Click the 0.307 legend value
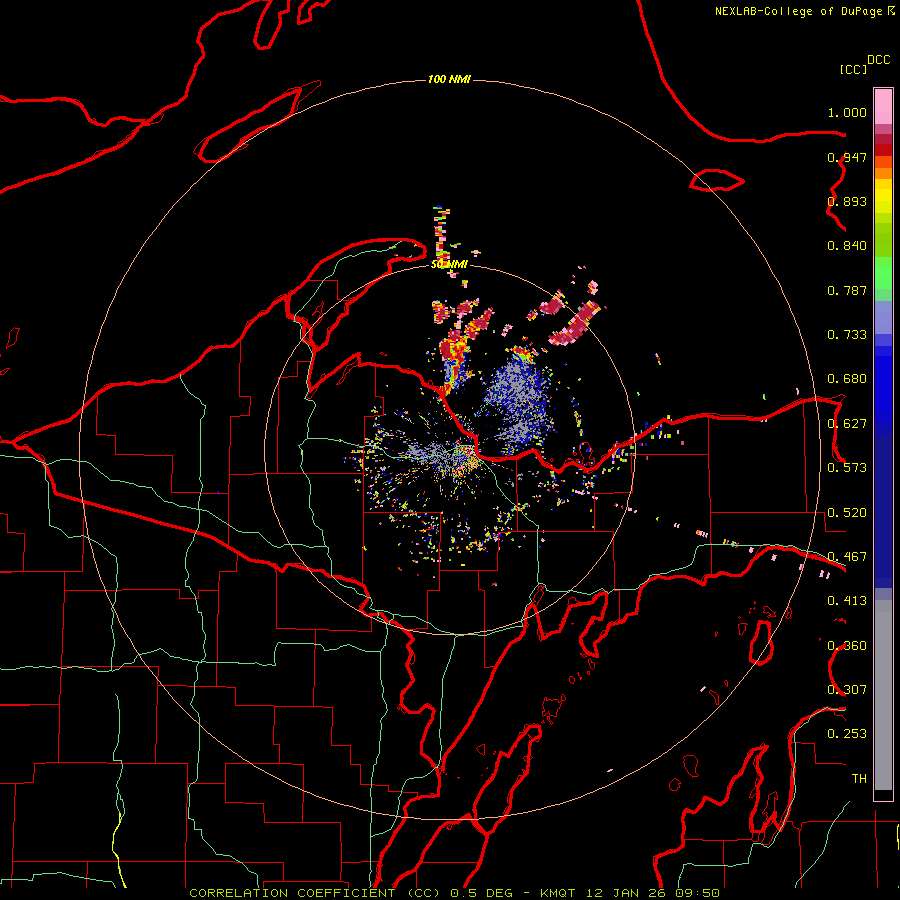 pyautogui.click(x=847, y=690)
